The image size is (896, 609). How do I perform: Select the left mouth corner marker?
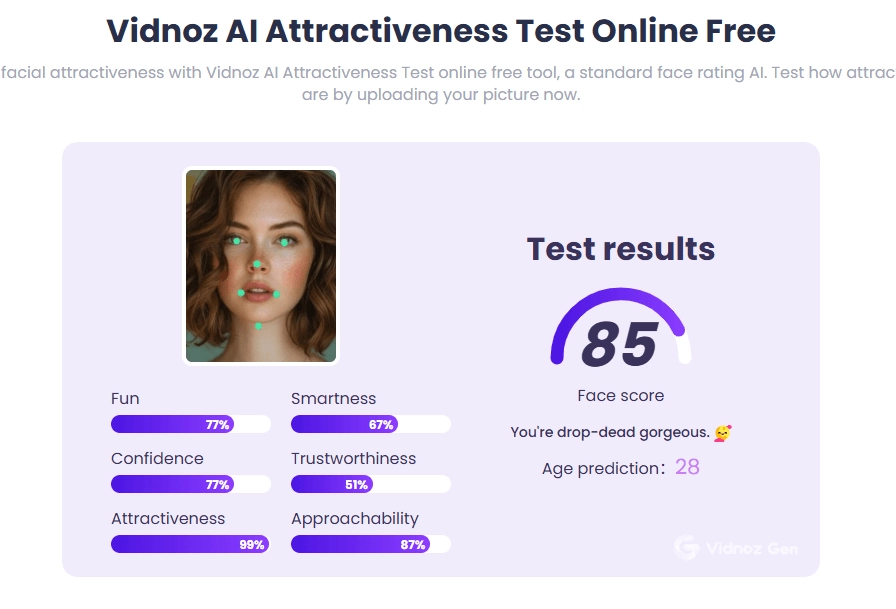pos(240,293)
